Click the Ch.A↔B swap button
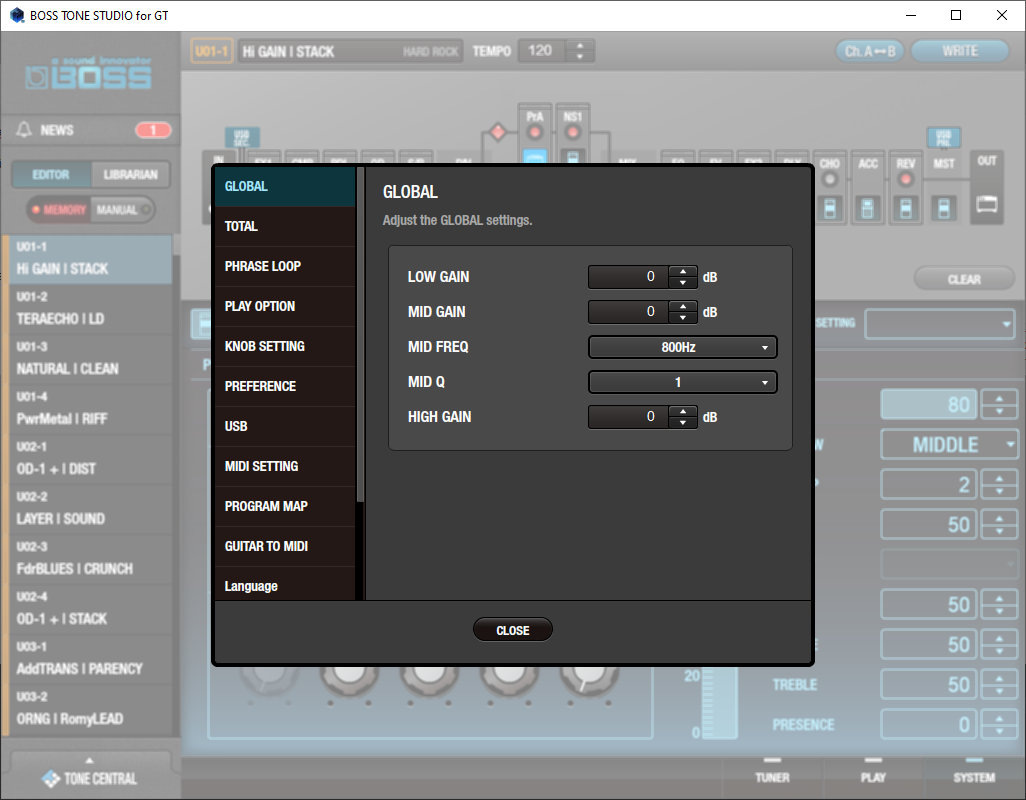Screen dimensions: 1026x800 (870, 51)
